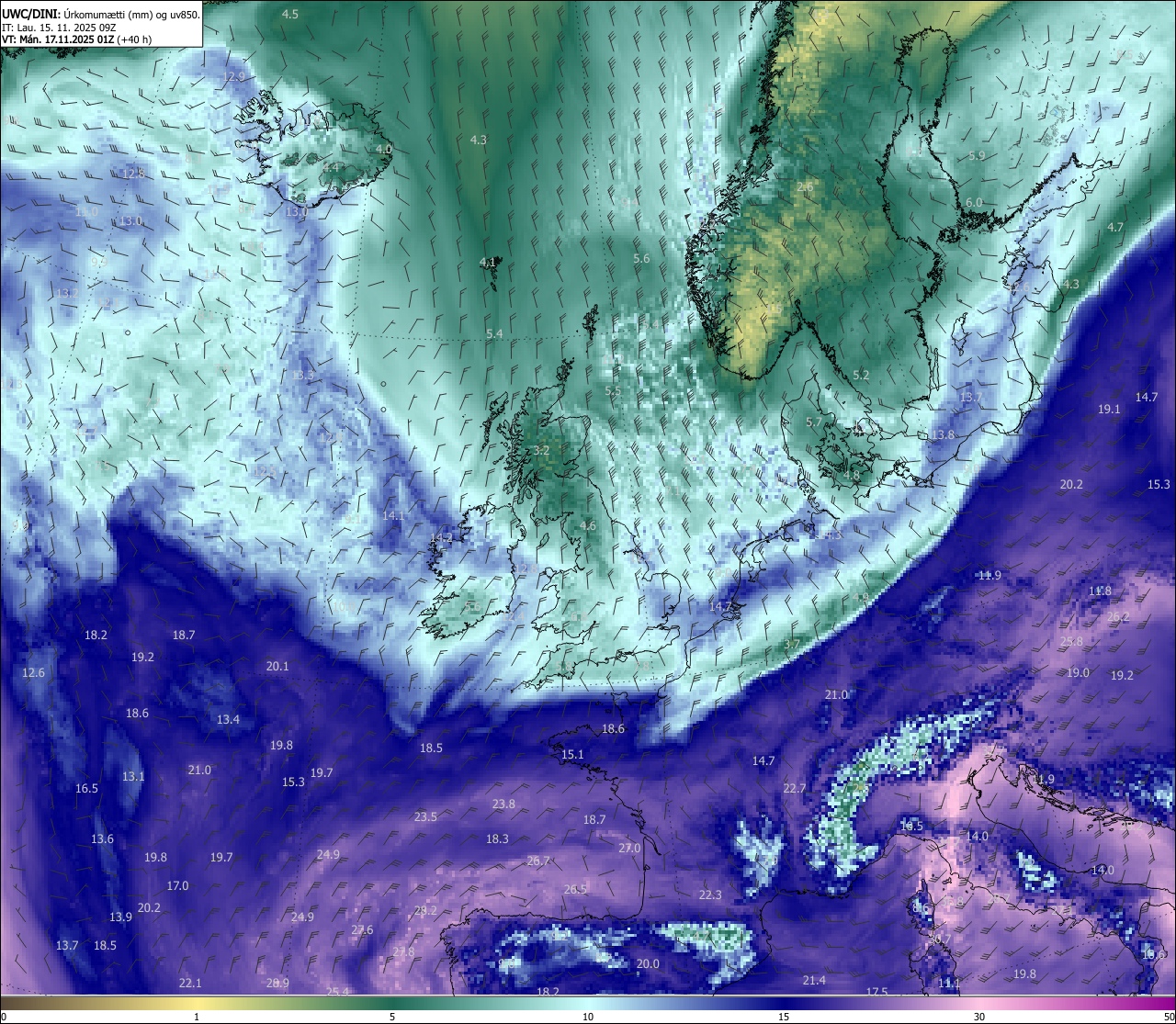Click the 12.9 value northwest of Iceland
This screenshot has height=1024, width=1176.
pos(234,76)
